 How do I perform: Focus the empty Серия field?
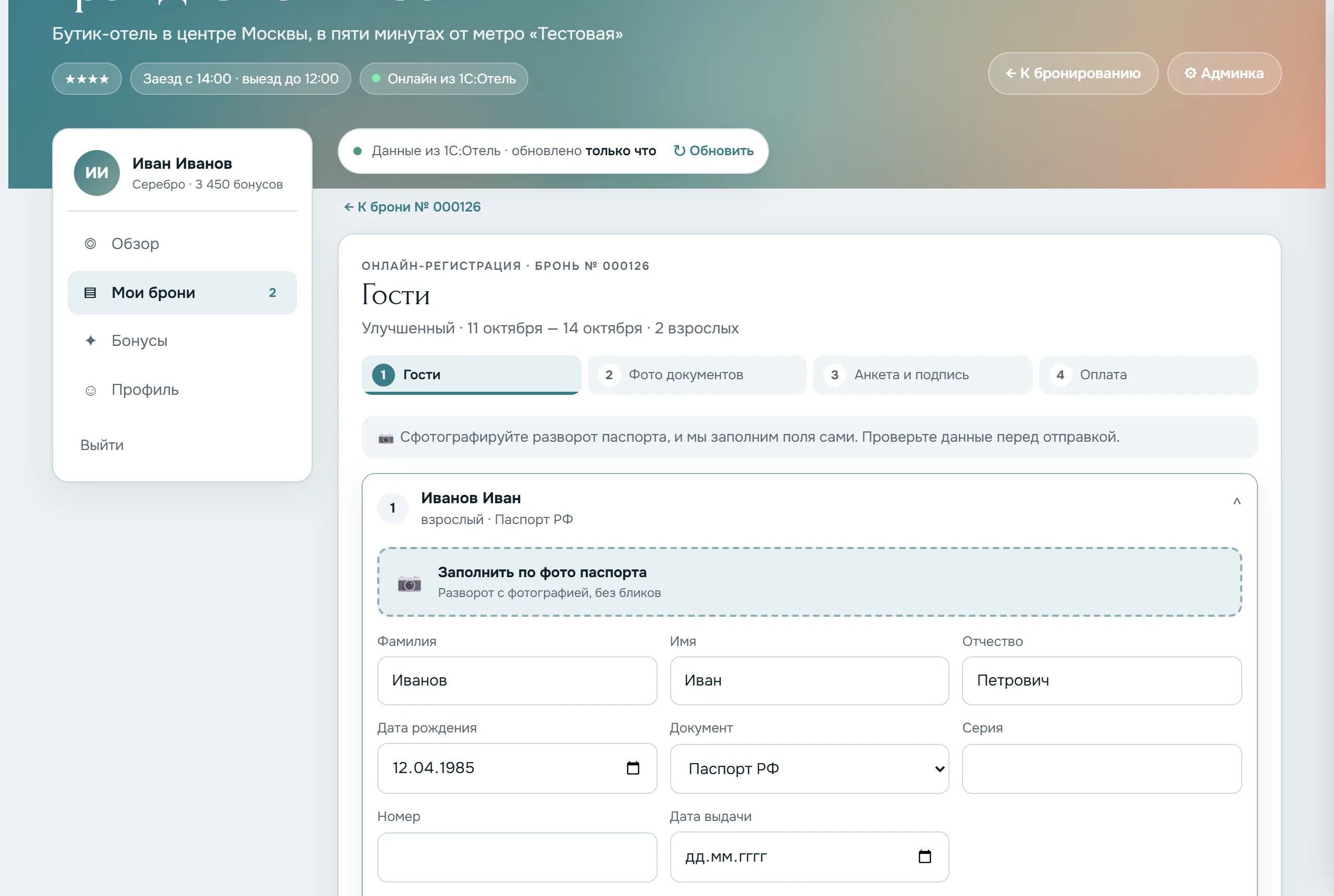tap(1102, 768)
